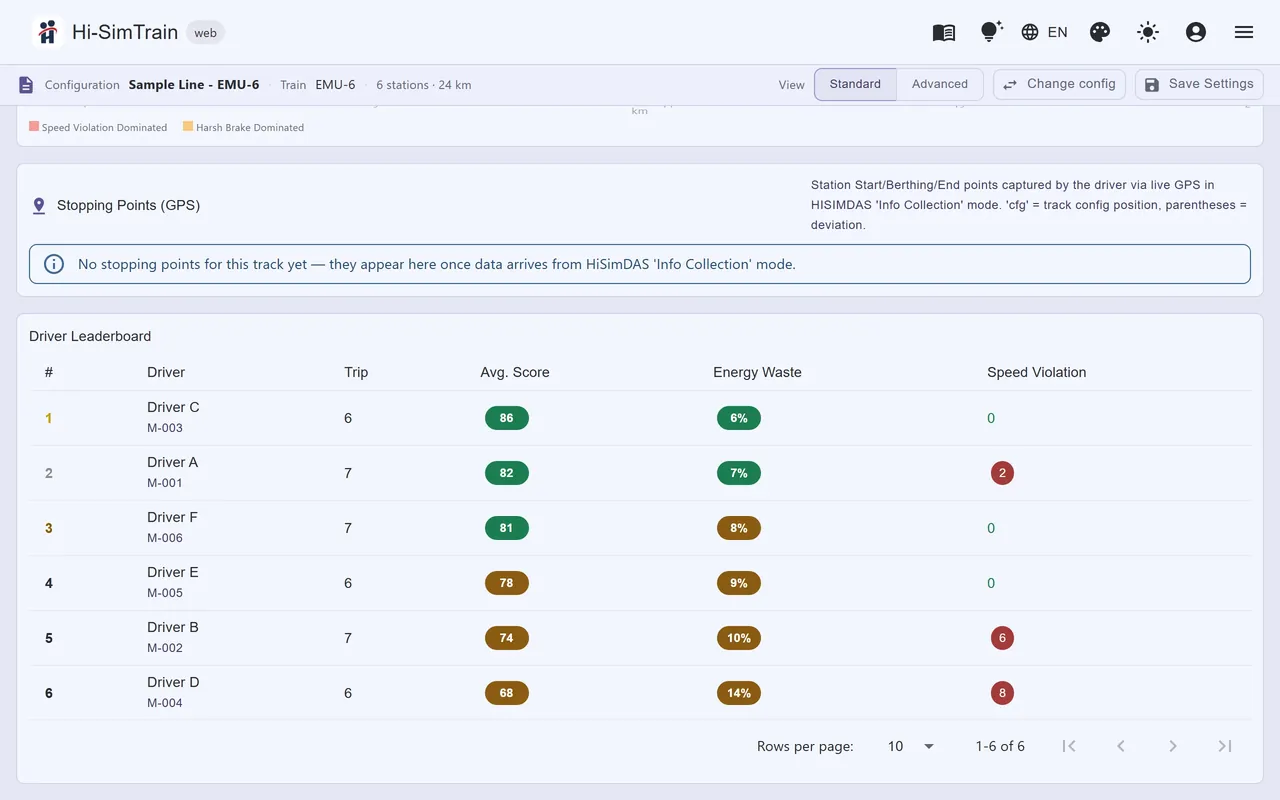Click the 86 average score badge

507,418
